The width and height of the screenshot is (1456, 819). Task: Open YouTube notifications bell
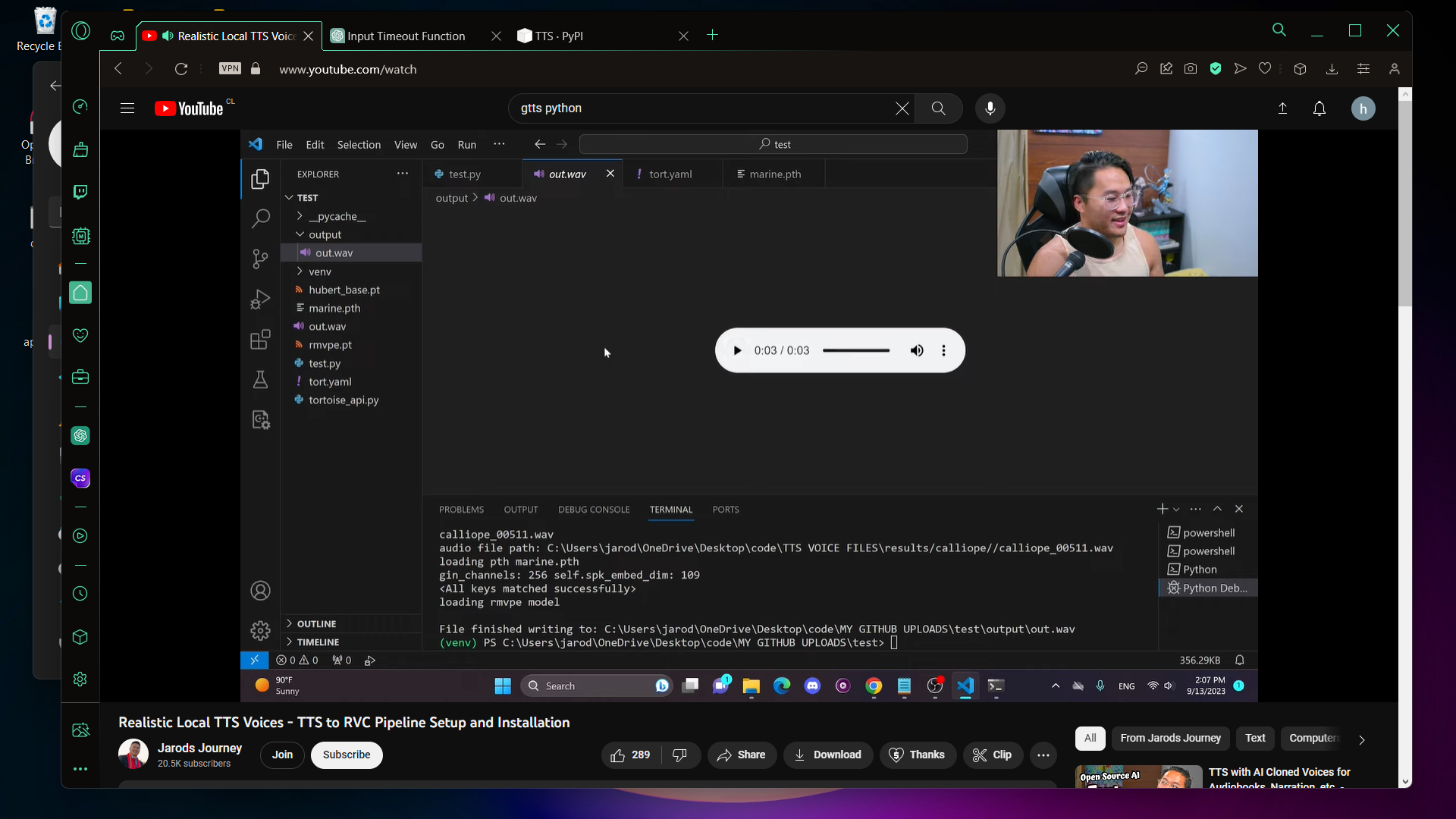click(x=1319, y=108)
